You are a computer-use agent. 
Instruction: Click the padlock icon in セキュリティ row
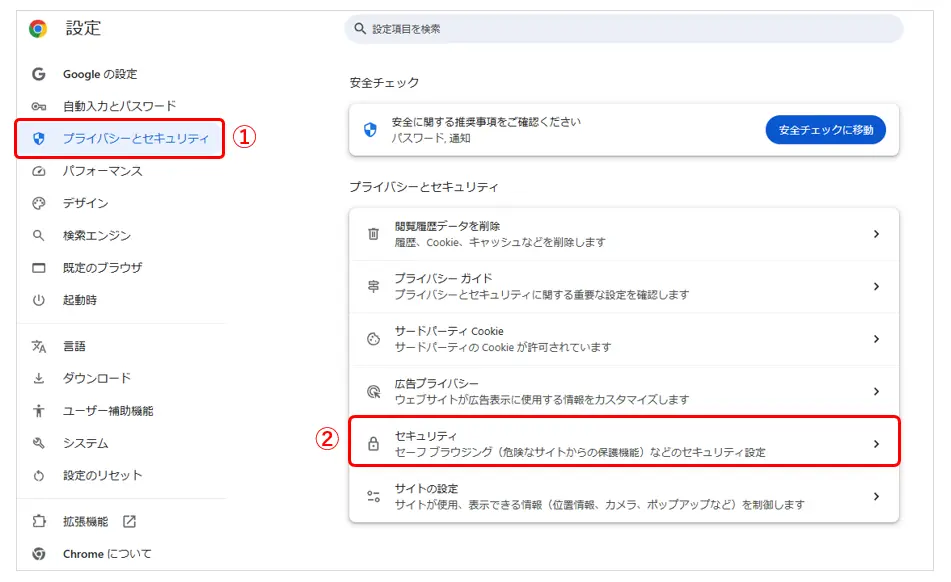pyautogui.click(x=373, y=444)
